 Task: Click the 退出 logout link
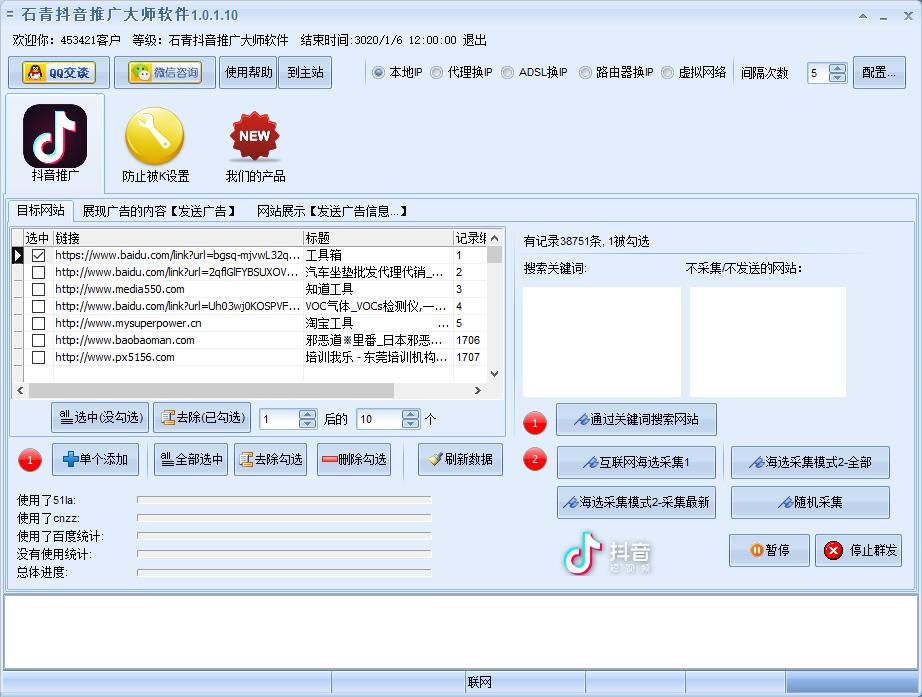[475, 40]
